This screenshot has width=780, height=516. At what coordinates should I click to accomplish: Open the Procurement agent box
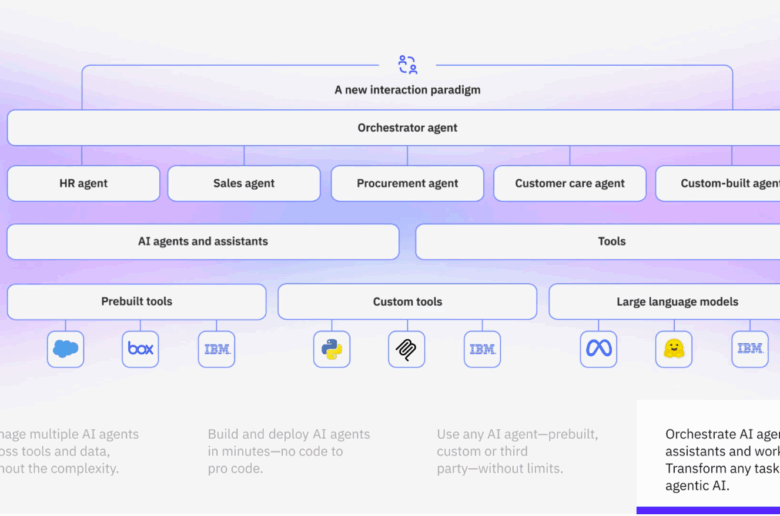click(408, 184)
